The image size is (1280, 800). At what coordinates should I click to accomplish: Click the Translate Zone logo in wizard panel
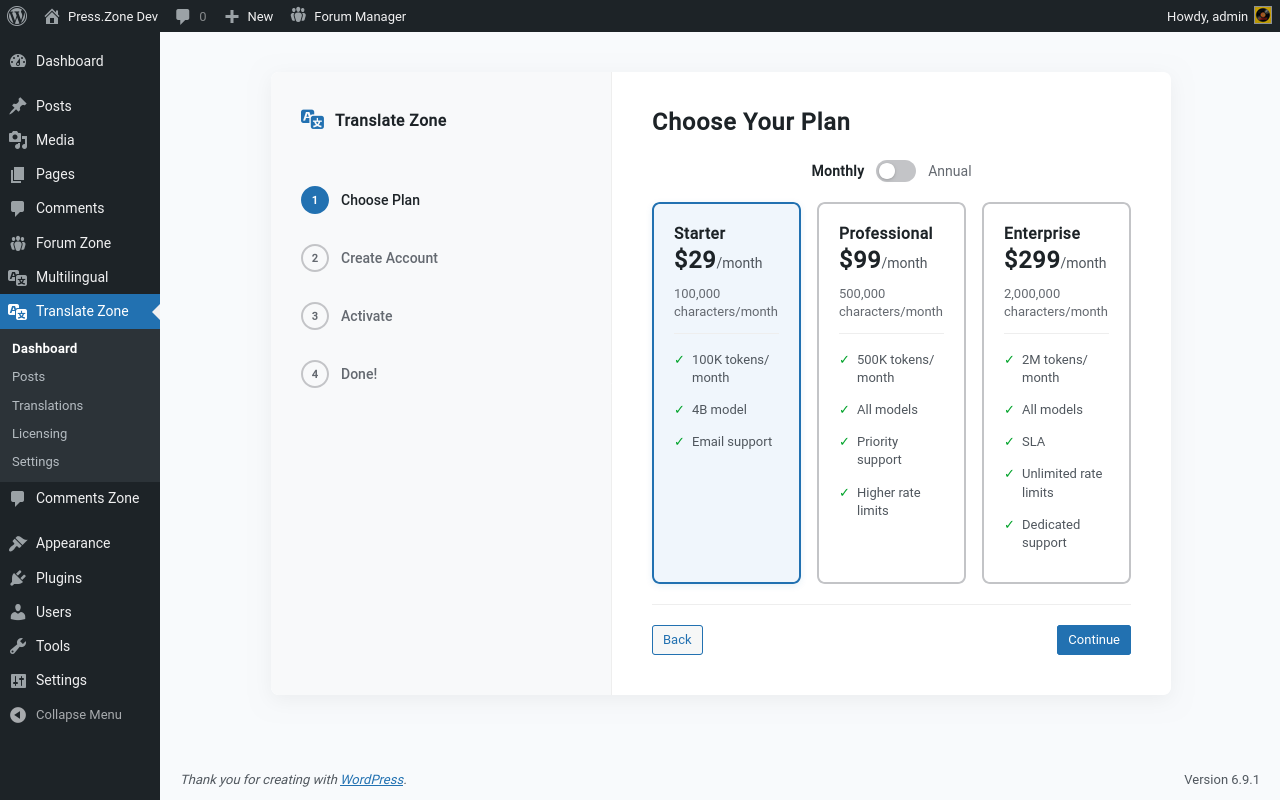pyautogui.click(x=313, y=119)
